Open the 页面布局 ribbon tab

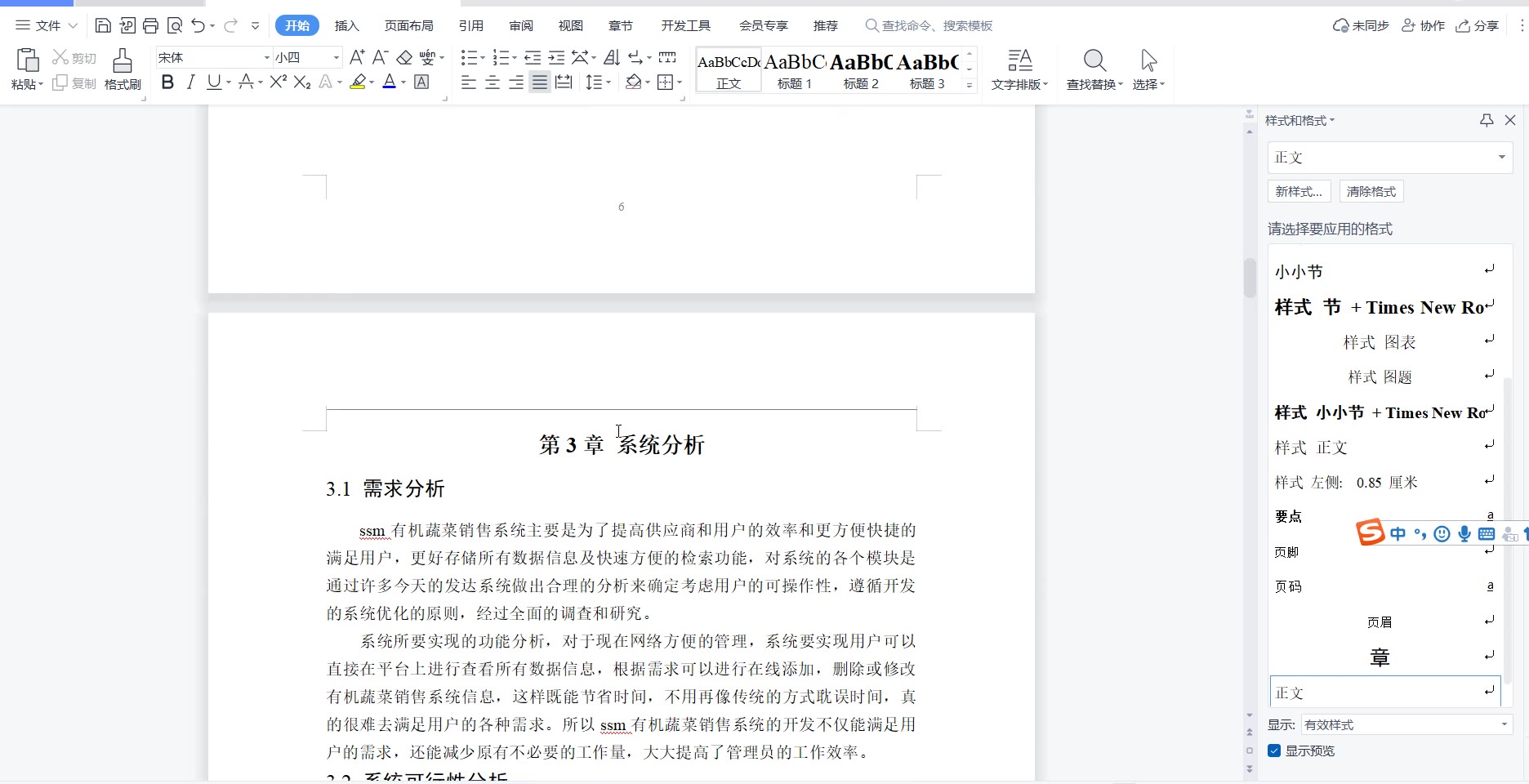pos(408,26)
